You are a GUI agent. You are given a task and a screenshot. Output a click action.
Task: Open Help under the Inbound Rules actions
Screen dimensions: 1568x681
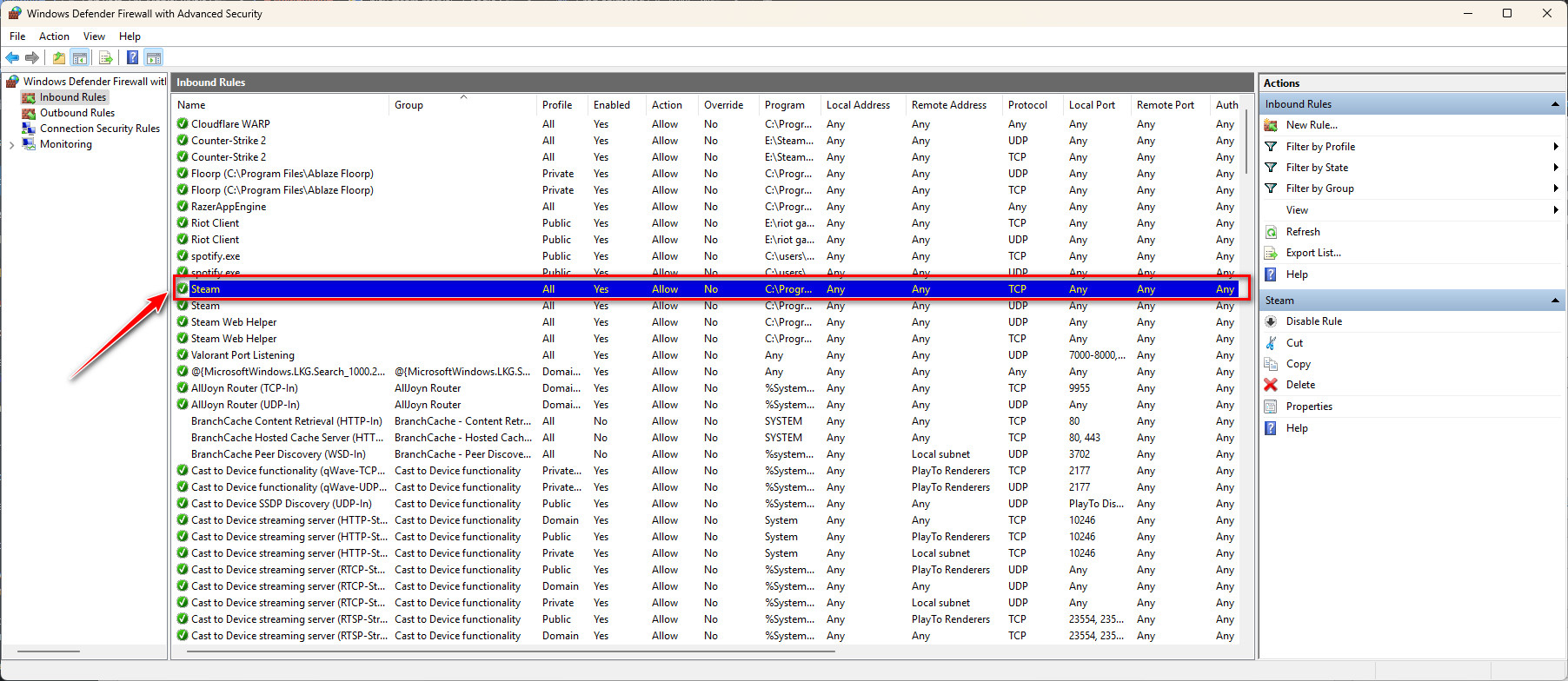click(1297, 274)
